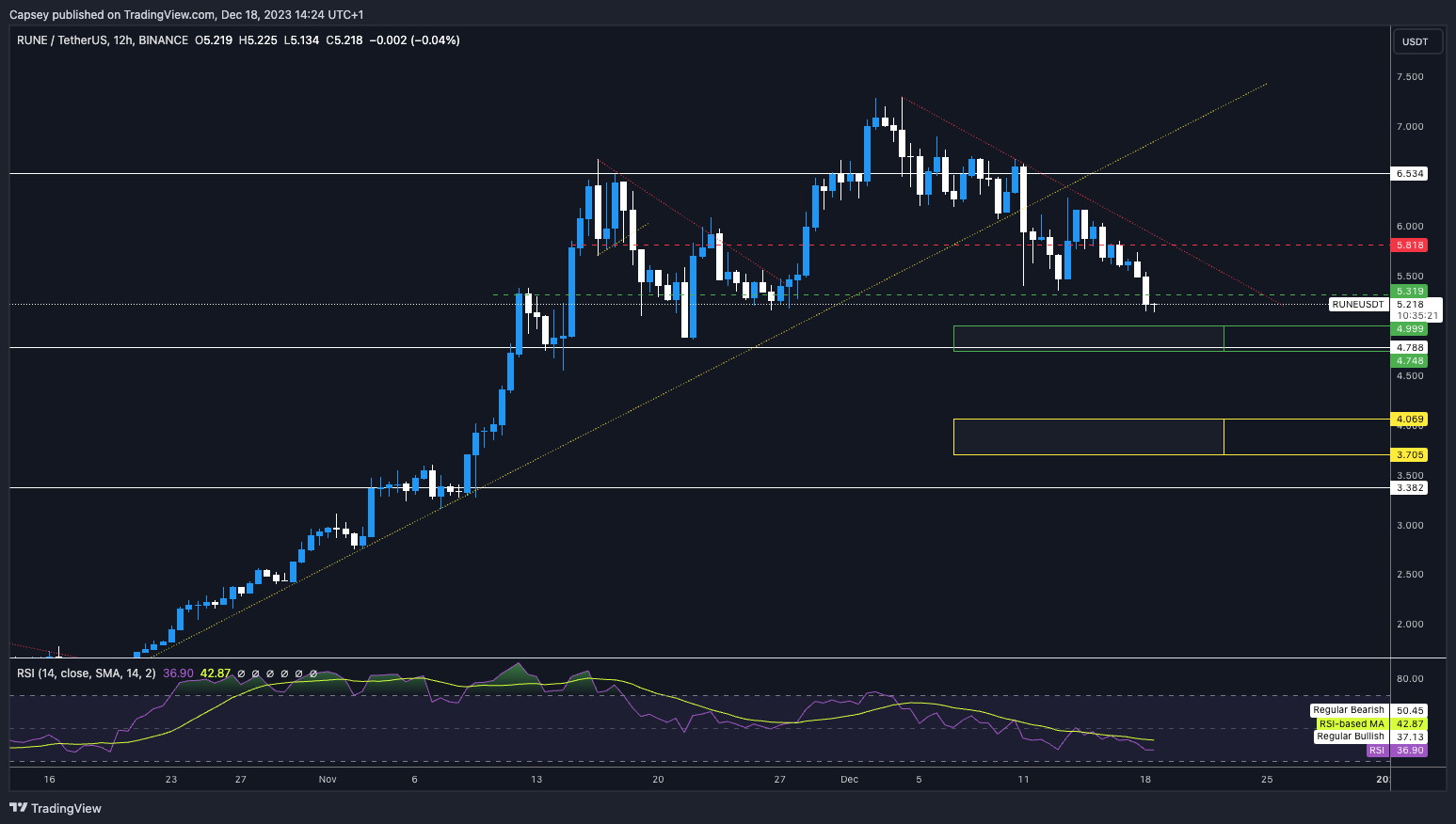Click the TradingView logo at the bottom
This screenshot has height=824, width=1456.
pos(56,808)
